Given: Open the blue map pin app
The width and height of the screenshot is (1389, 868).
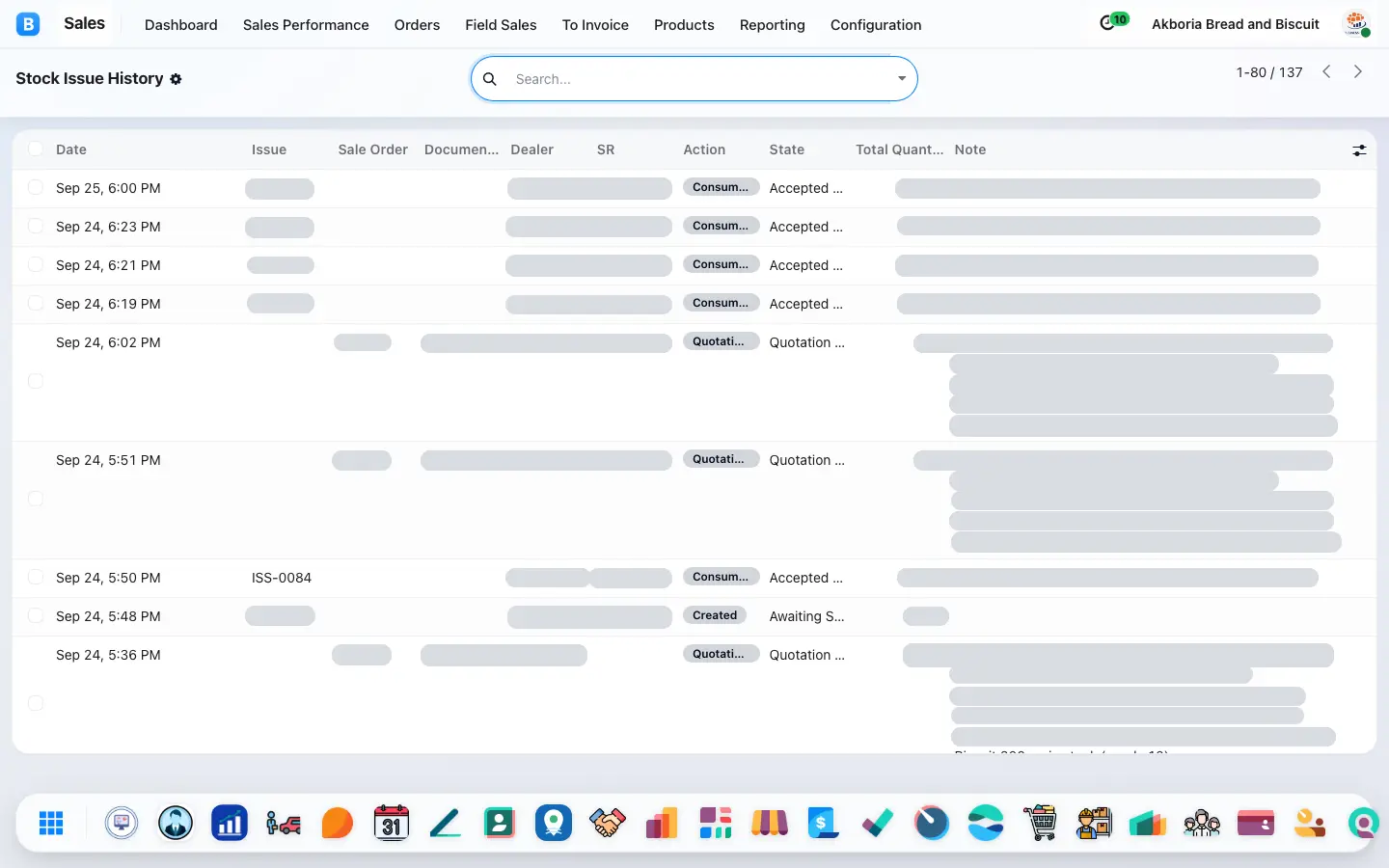Looking at the screenshot, I should click(554, 823).
